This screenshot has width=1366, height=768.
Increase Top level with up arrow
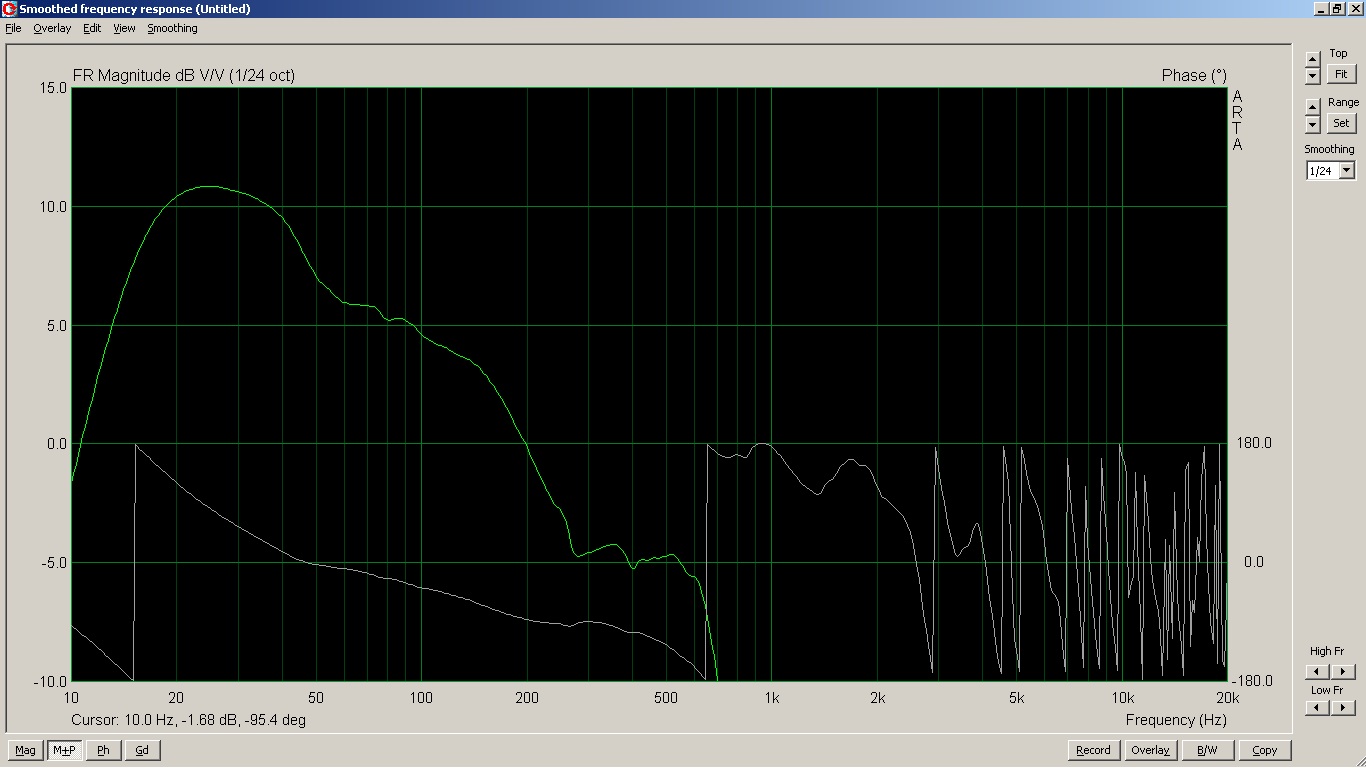pyautogui.click(x=1313, y=57)
